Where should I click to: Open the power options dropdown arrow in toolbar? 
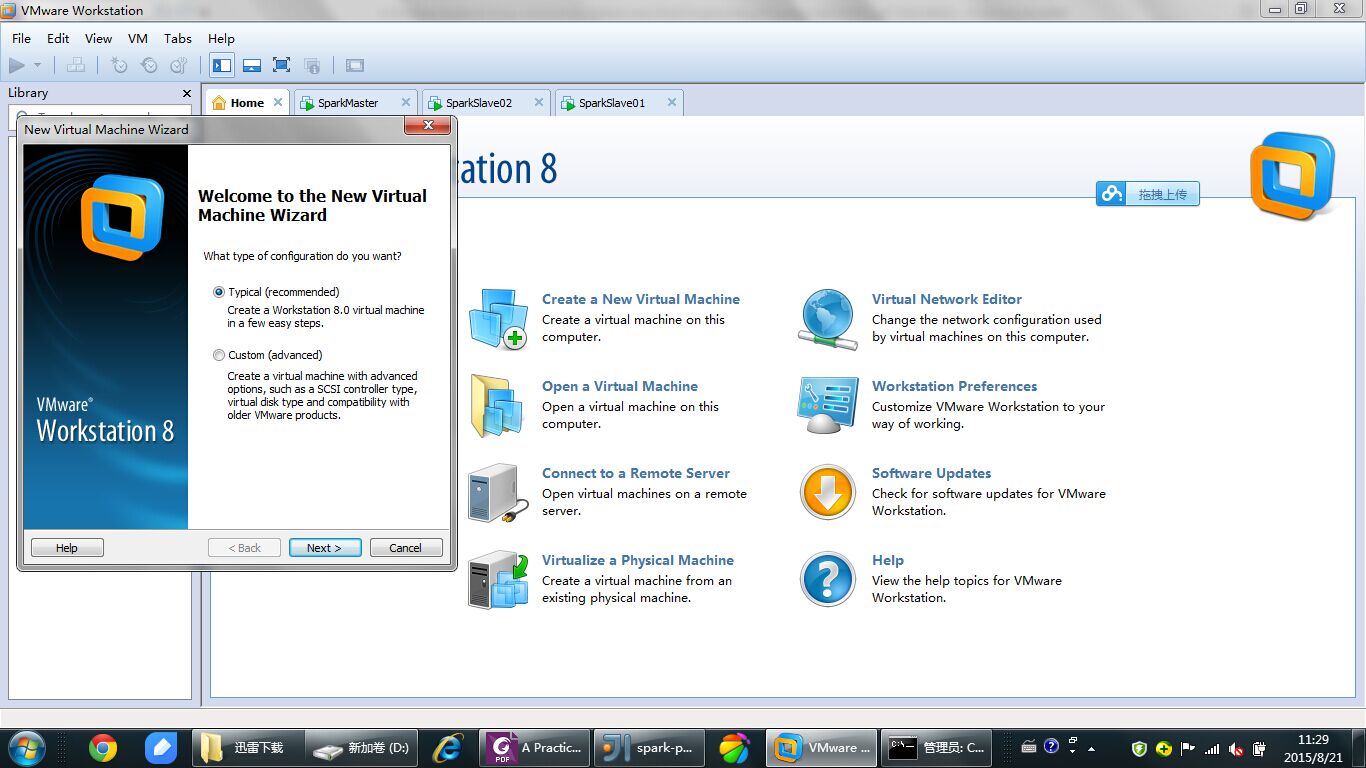38,66
